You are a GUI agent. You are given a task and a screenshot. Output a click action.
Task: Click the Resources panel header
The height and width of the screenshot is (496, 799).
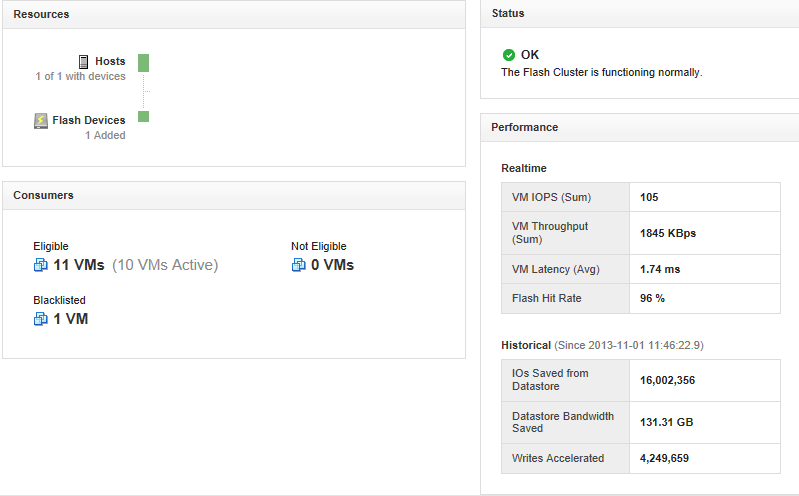coord(234,14)
